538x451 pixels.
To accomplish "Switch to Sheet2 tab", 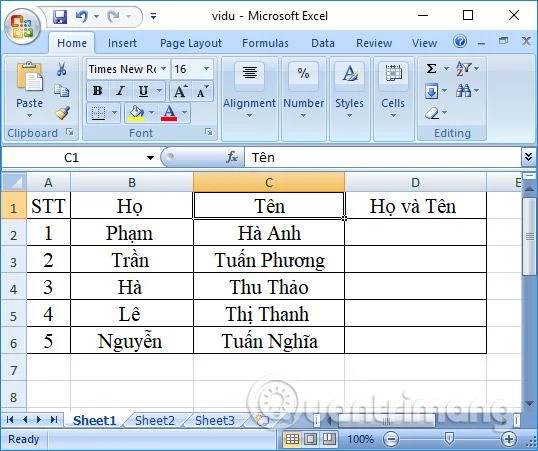I will (155, 420).
